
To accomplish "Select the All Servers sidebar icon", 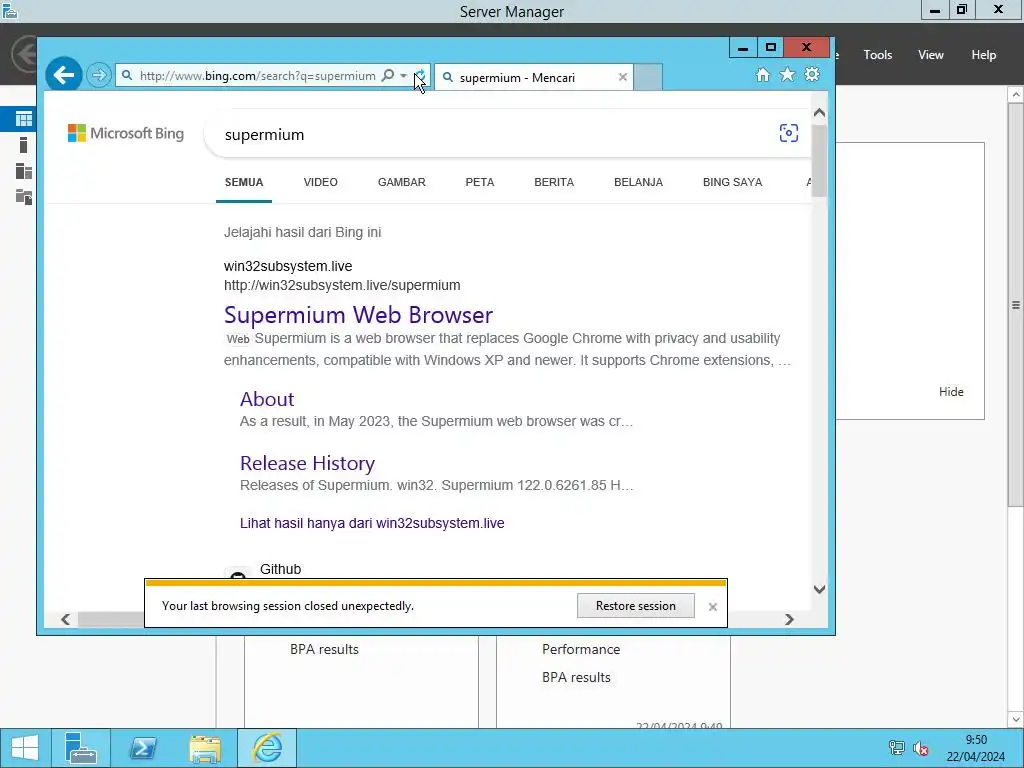I will coord(24,171).
